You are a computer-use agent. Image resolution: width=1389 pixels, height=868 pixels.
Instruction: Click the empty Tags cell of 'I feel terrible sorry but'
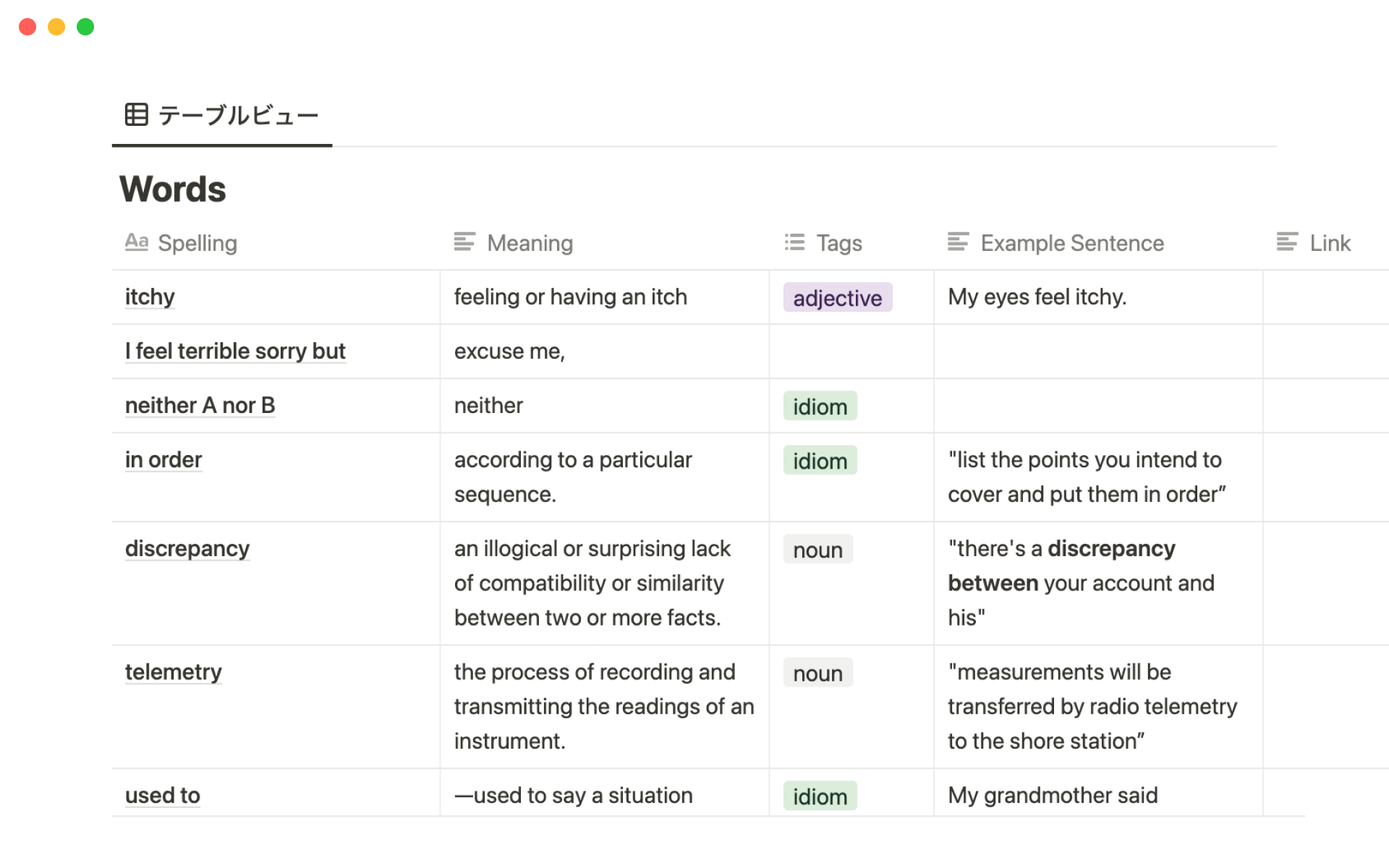click(851, 352)
